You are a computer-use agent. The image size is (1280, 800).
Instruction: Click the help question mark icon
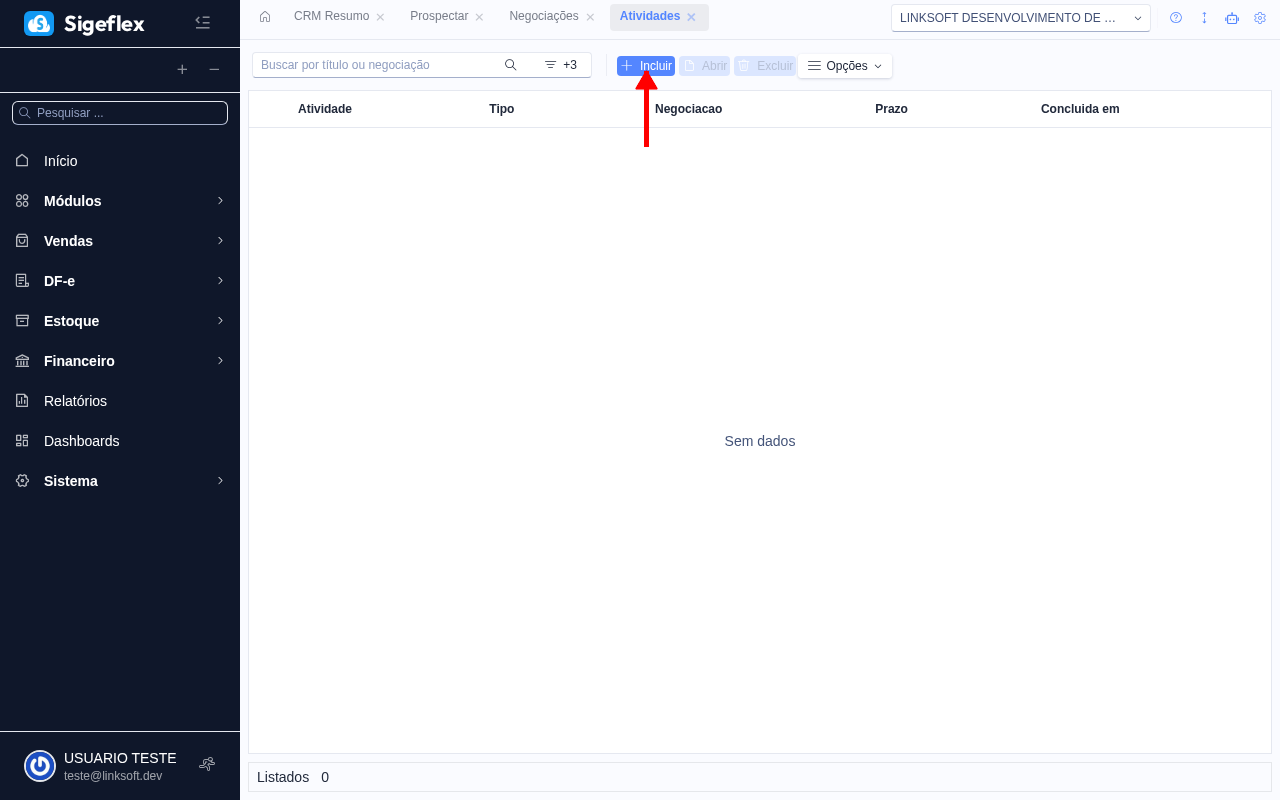1175,17
